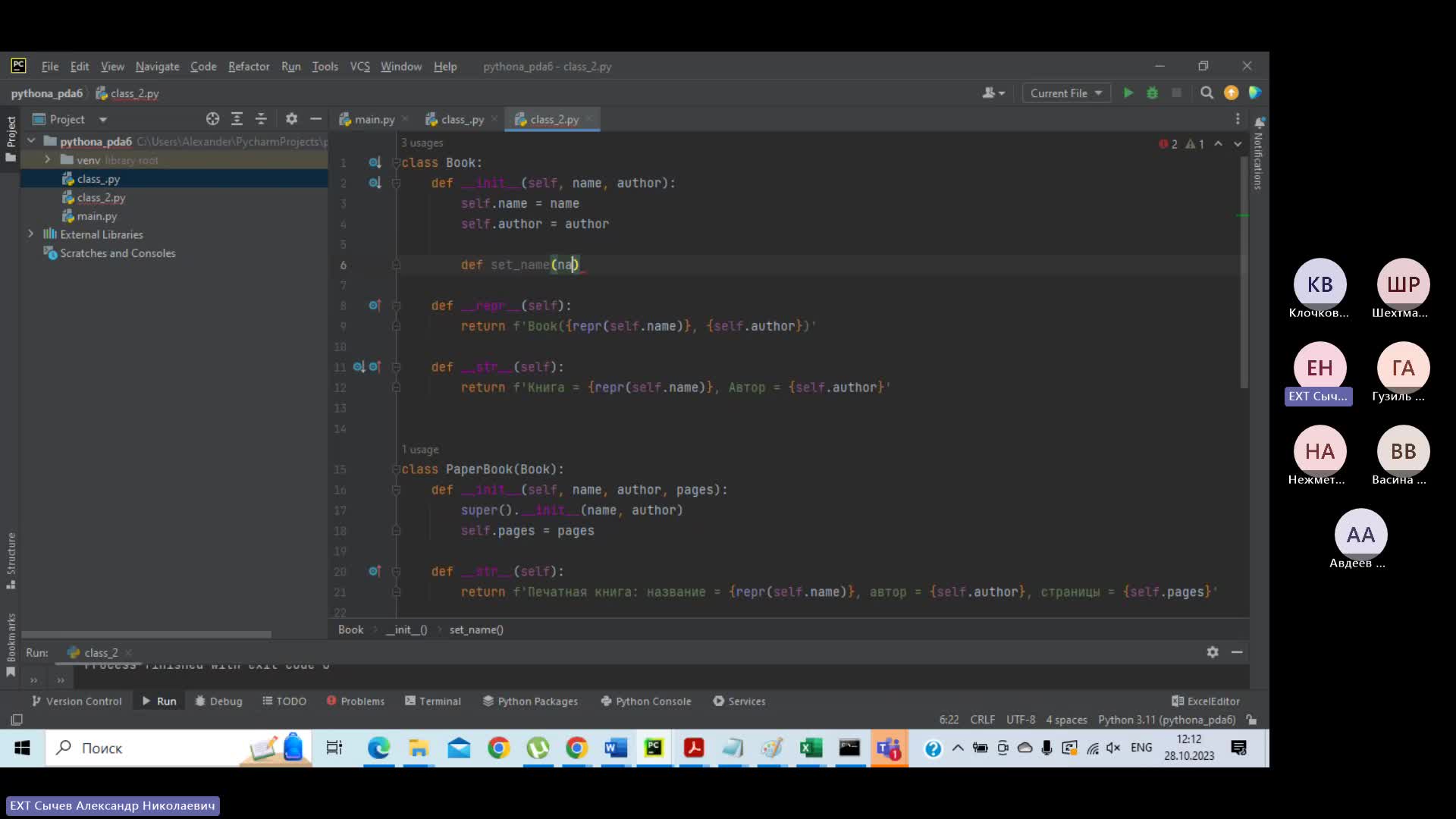This screenshot has width=1456, height=819.
Task: Toggle read-only lock icon in status bar
Action: pos(1252,720)
